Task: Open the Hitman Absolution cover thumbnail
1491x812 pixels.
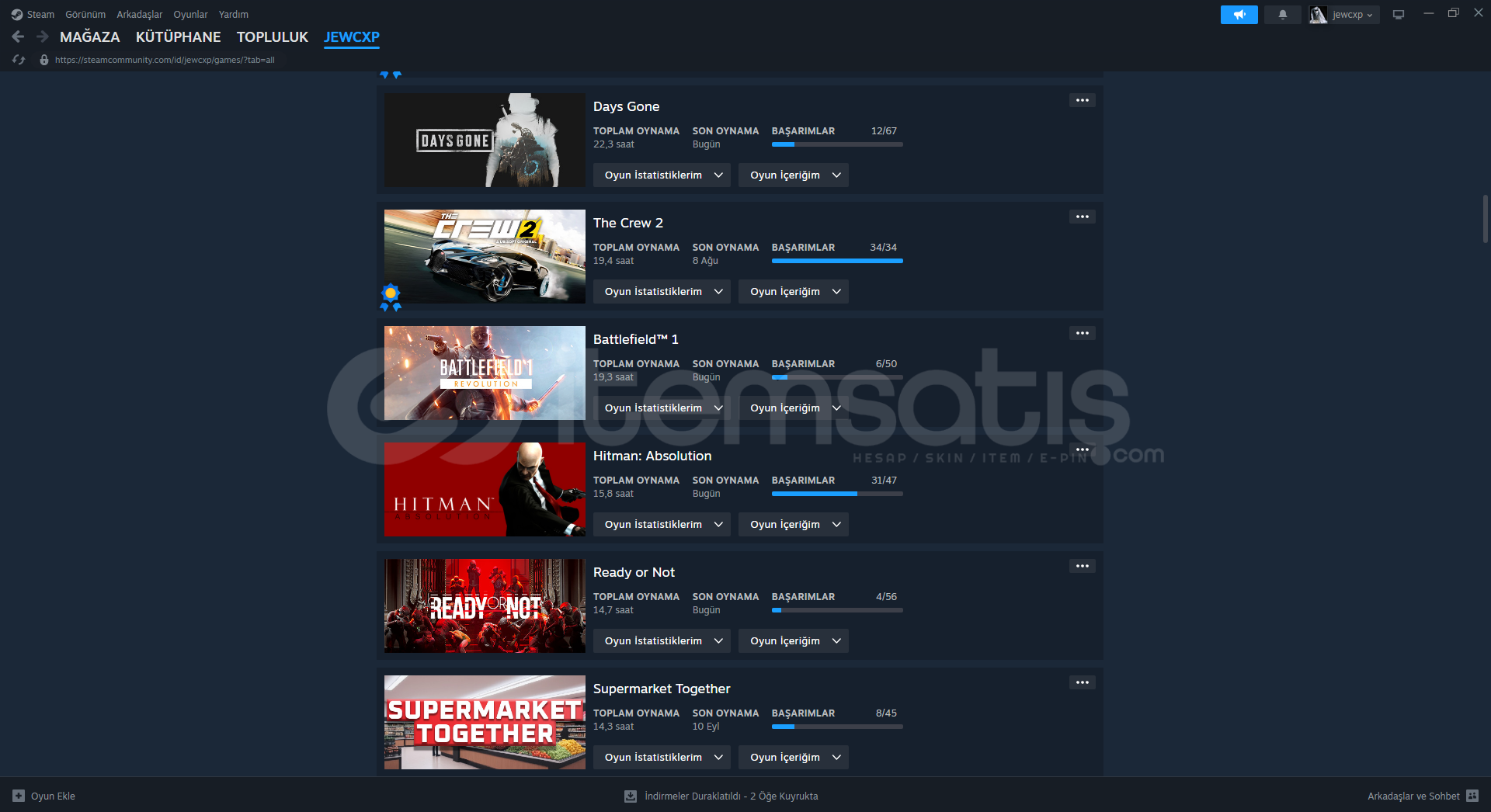Action: tap(485, 489)
